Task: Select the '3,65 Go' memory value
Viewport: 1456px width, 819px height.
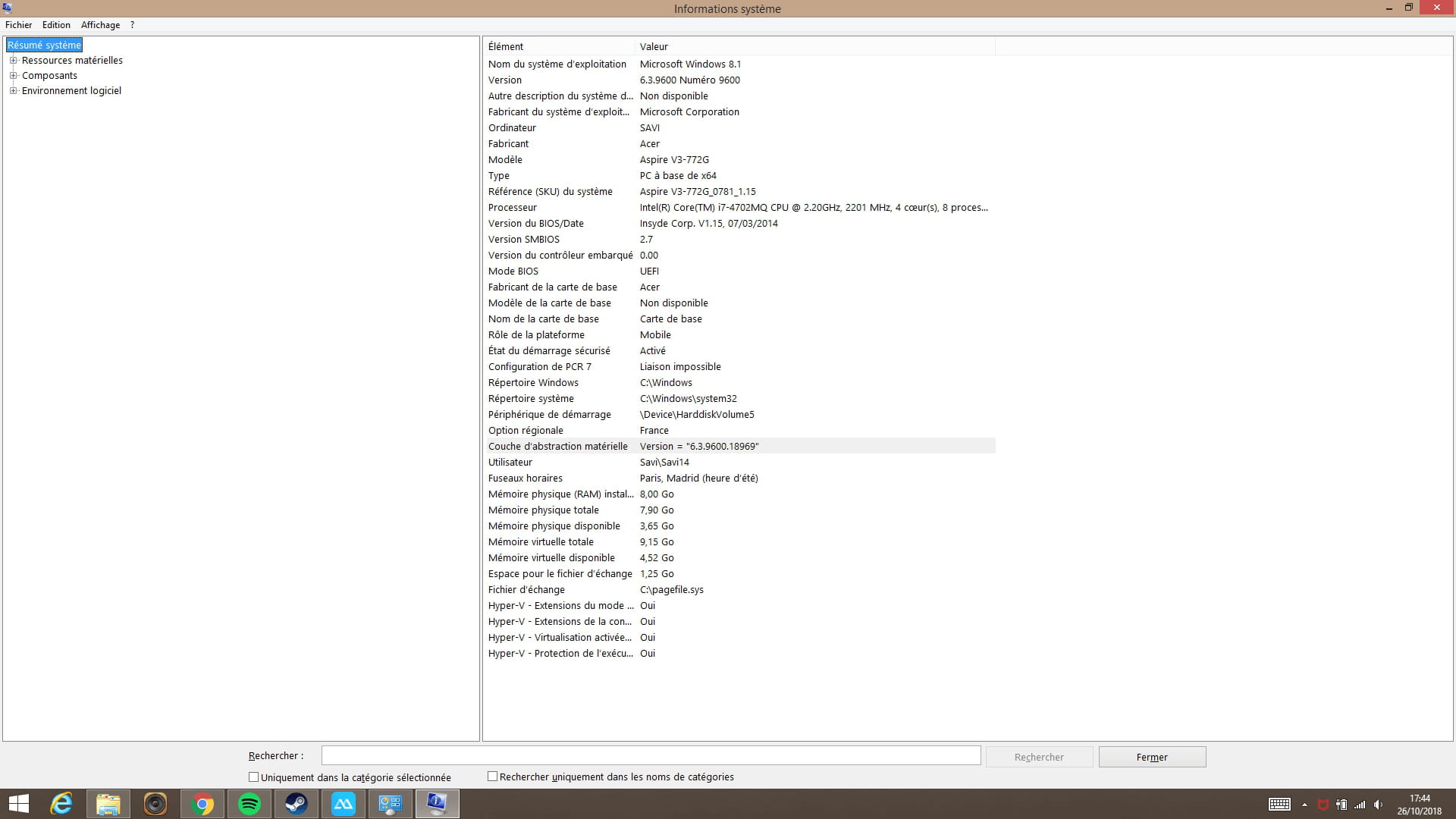Action: click(x=657, y=526)
